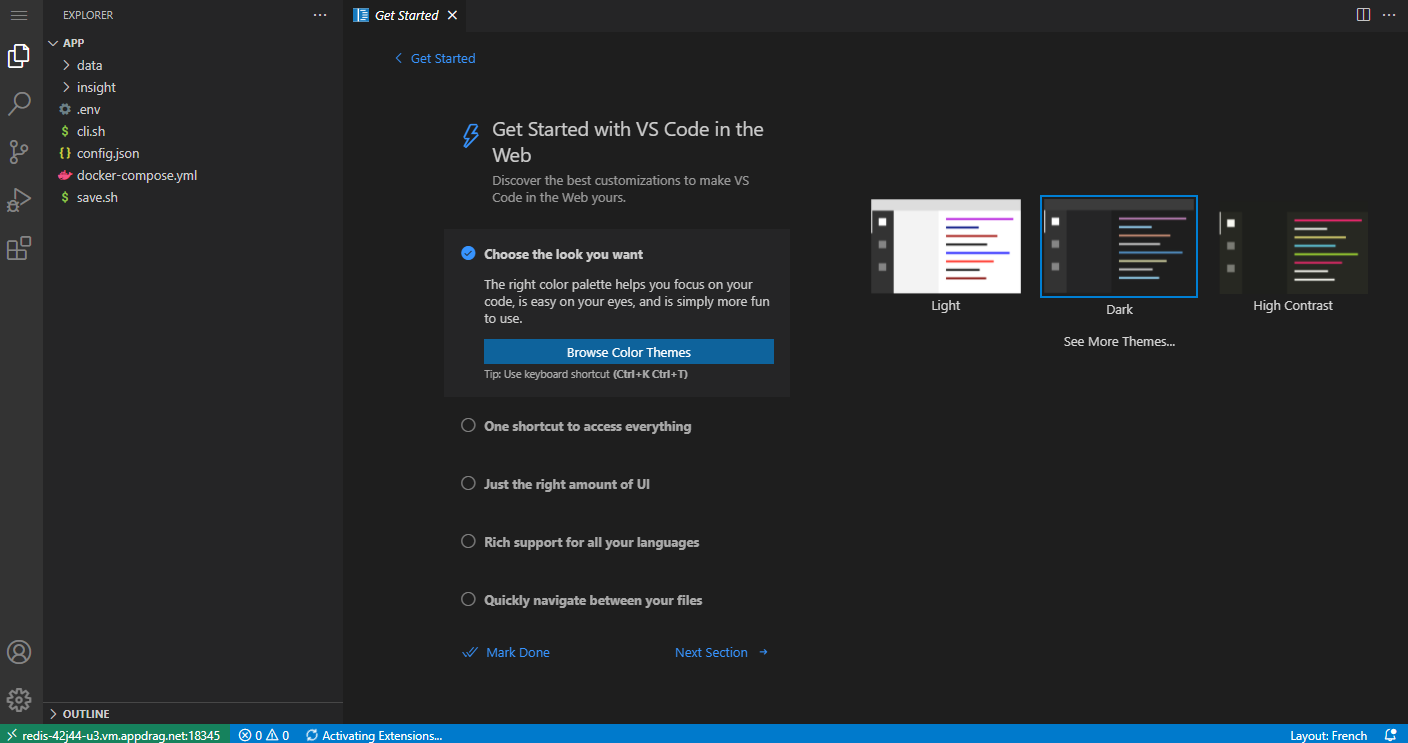Open the hamburger application menu

pyautogui.click(x=19, y=15)
